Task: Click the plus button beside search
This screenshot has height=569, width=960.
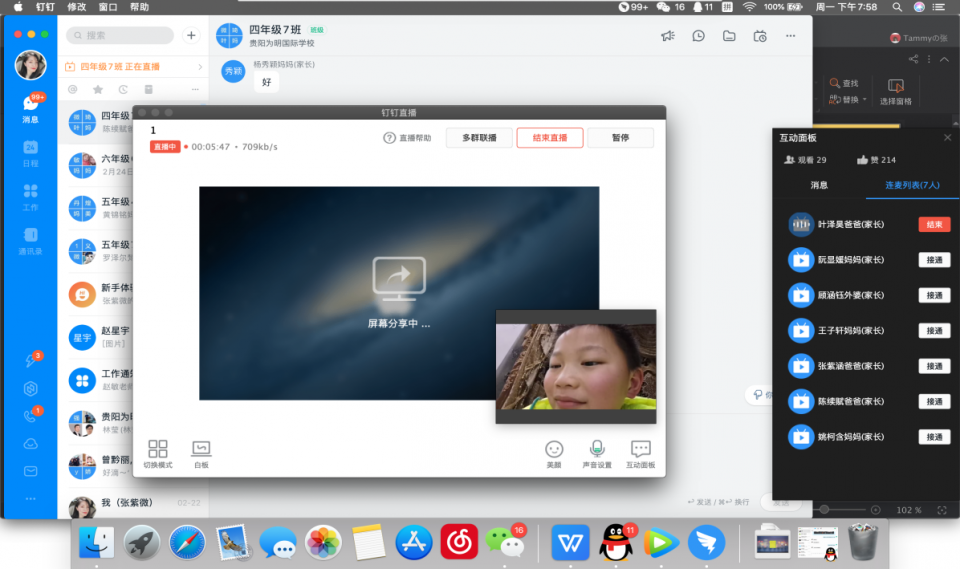Action: click(x=191, y=35)
